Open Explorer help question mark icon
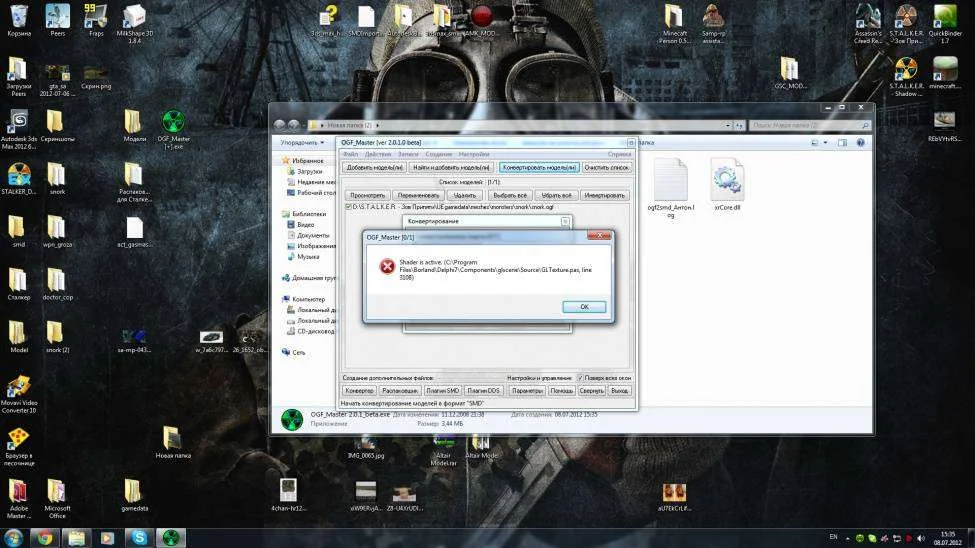The width and height of the screenshot is (975, 548). 861,142
